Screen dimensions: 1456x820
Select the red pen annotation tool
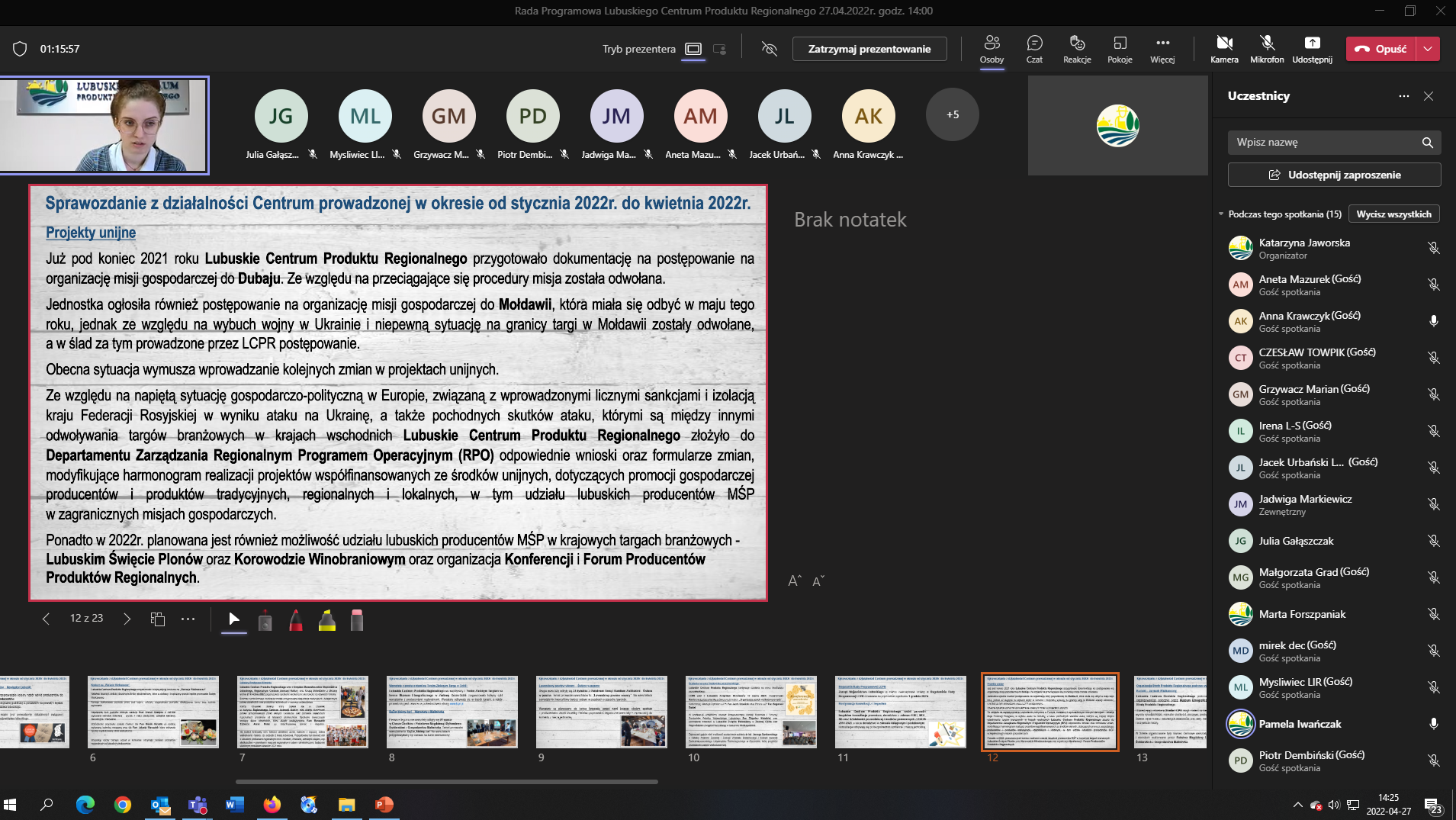(296, 620)
